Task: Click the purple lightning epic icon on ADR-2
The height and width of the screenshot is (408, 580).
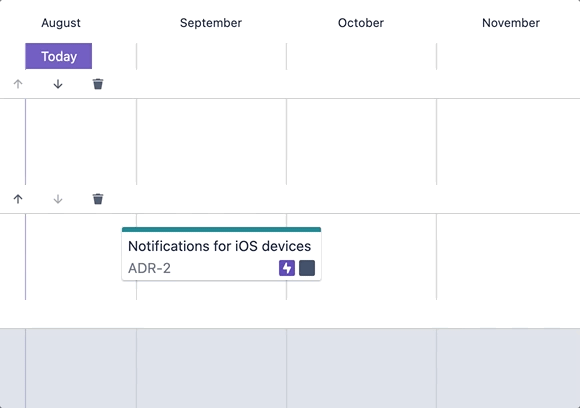Action: (x=287, y=268)
